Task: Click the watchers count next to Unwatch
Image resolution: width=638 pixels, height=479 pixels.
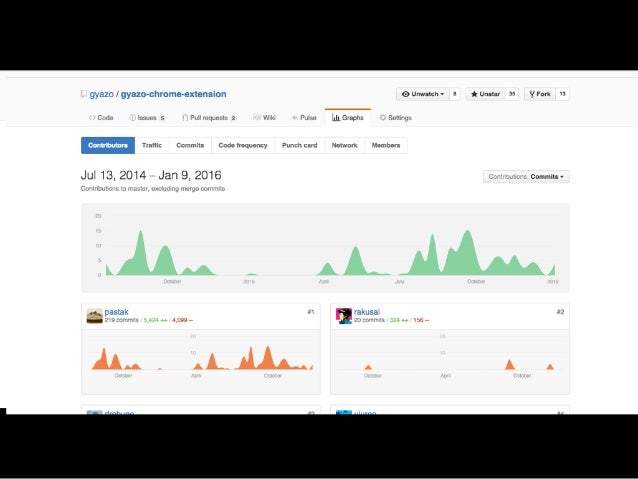Action: point(454,94)
